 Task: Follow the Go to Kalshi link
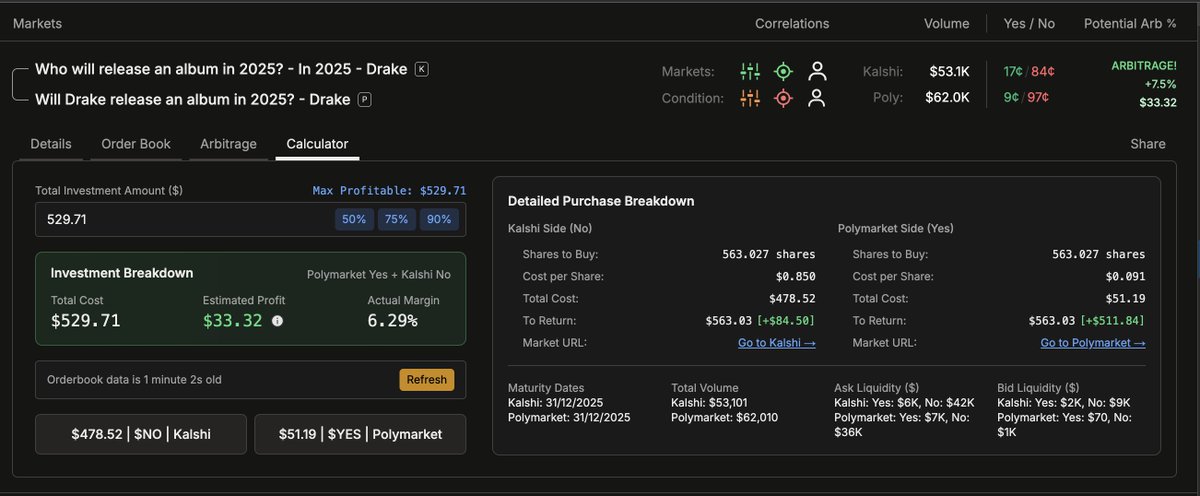pyautogui.click(x=776, y=343)
